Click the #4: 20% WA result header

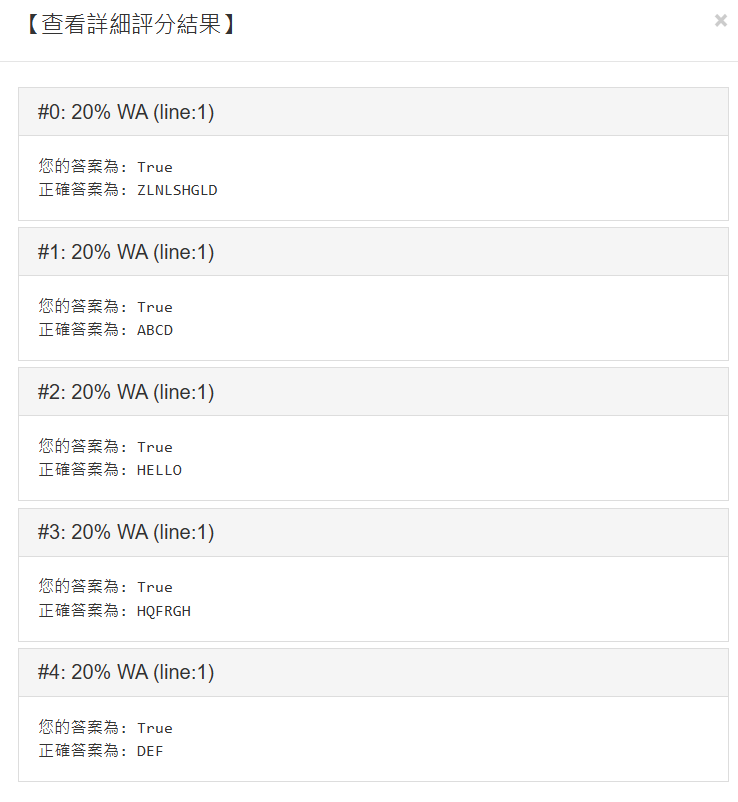(x=126, y=672)
